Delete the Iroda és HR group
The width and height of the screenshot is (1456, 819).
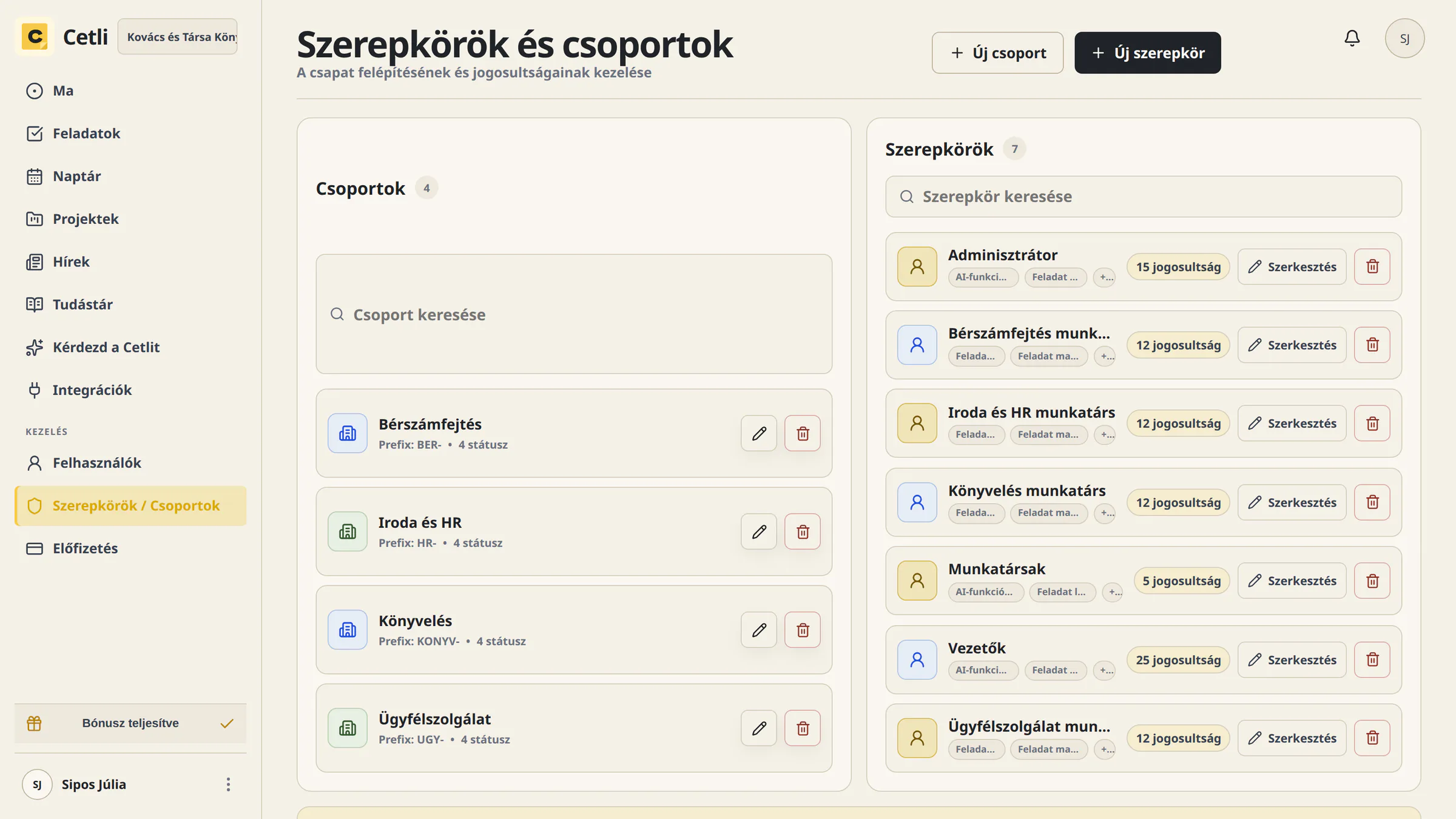point(803,531)
